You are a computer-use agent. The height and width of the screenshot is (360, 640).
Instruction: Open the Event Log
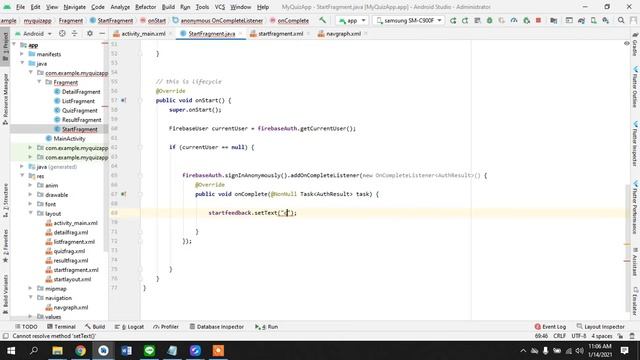(x=550, y=327)
